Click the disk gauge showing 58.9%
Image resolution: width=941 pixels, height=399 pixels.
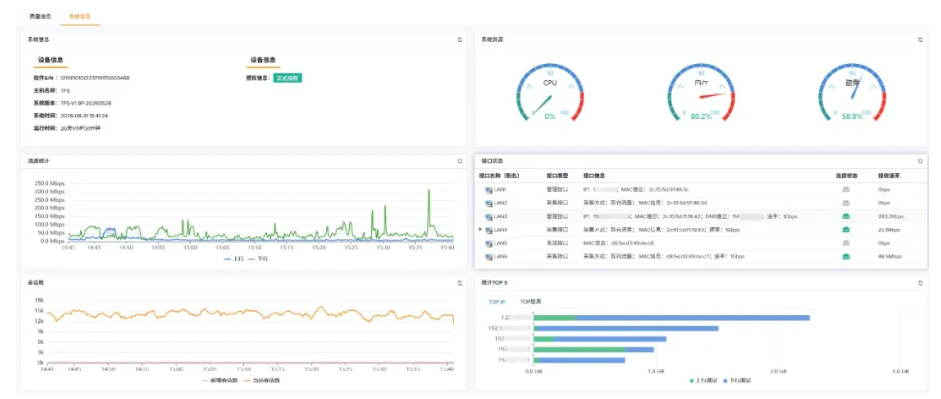(852, 93)
